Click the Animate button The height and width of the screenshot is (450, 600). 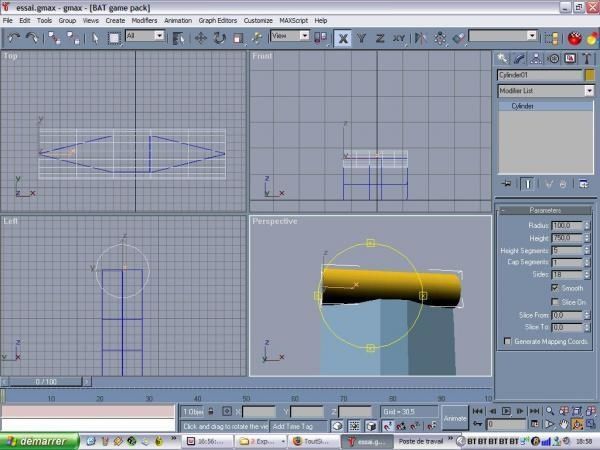[x=455, y=418]
